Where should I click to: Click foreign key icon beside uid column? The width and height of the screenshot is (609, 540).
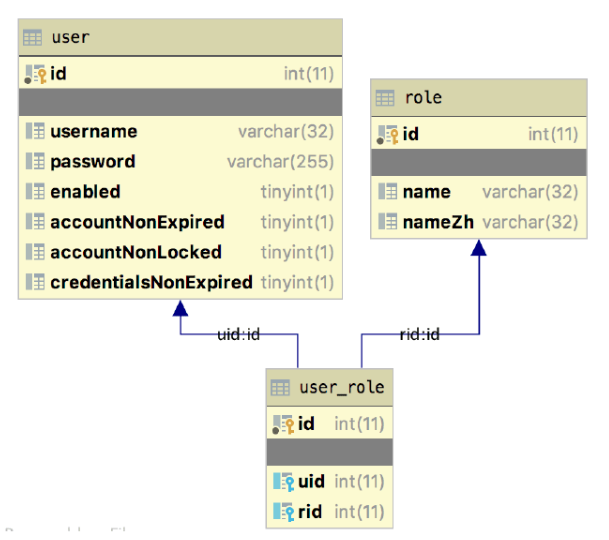(x=283, y=482)
